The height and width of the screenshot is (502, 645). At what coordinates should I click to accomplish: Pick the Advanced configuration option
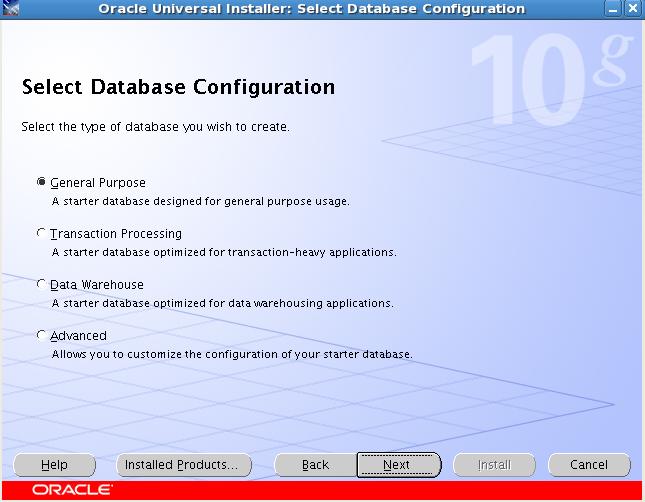[41, 335]
